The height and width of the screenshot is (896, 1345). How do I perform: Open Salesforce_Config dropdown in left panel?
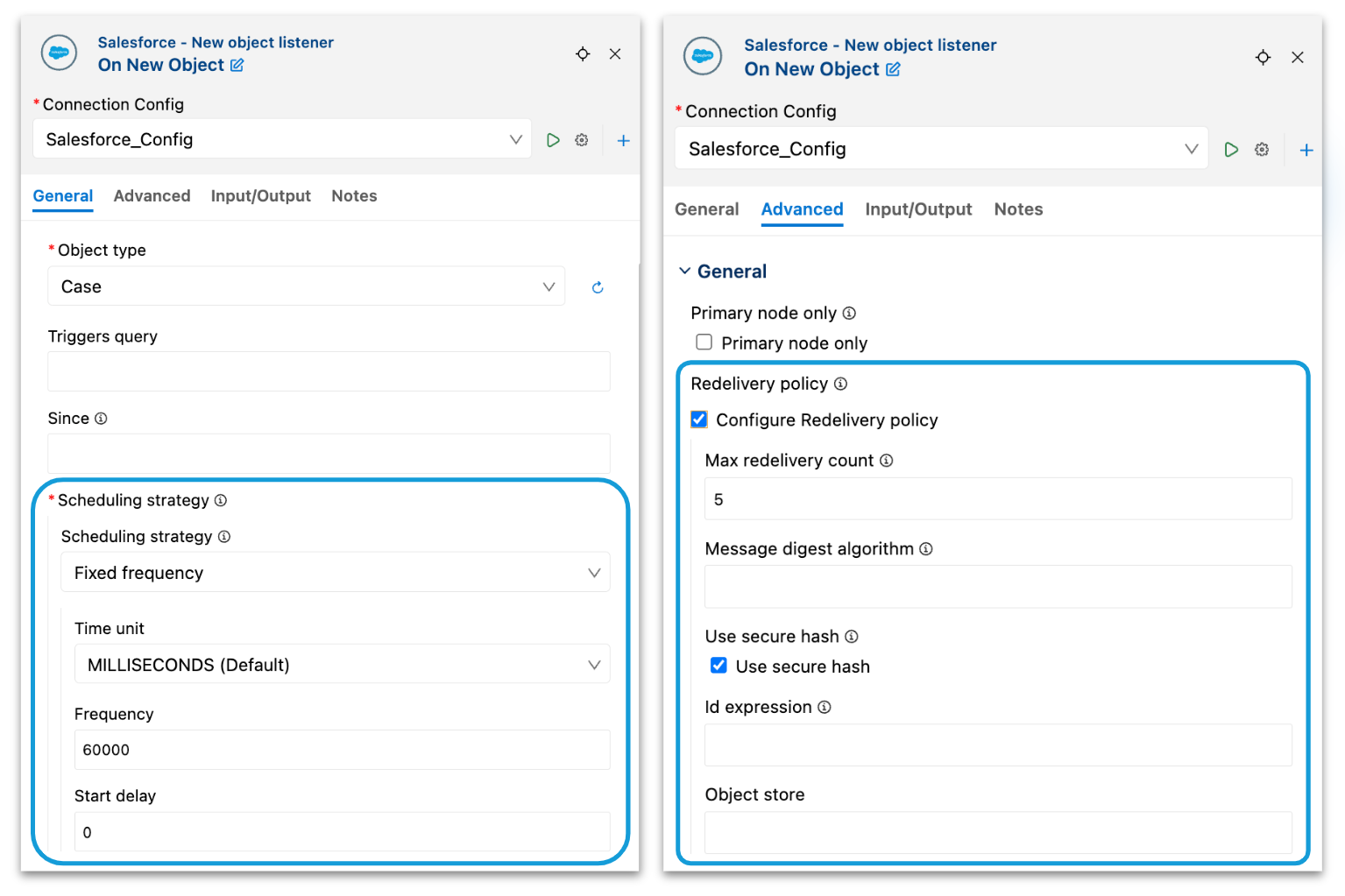click(x=282, y=139)
